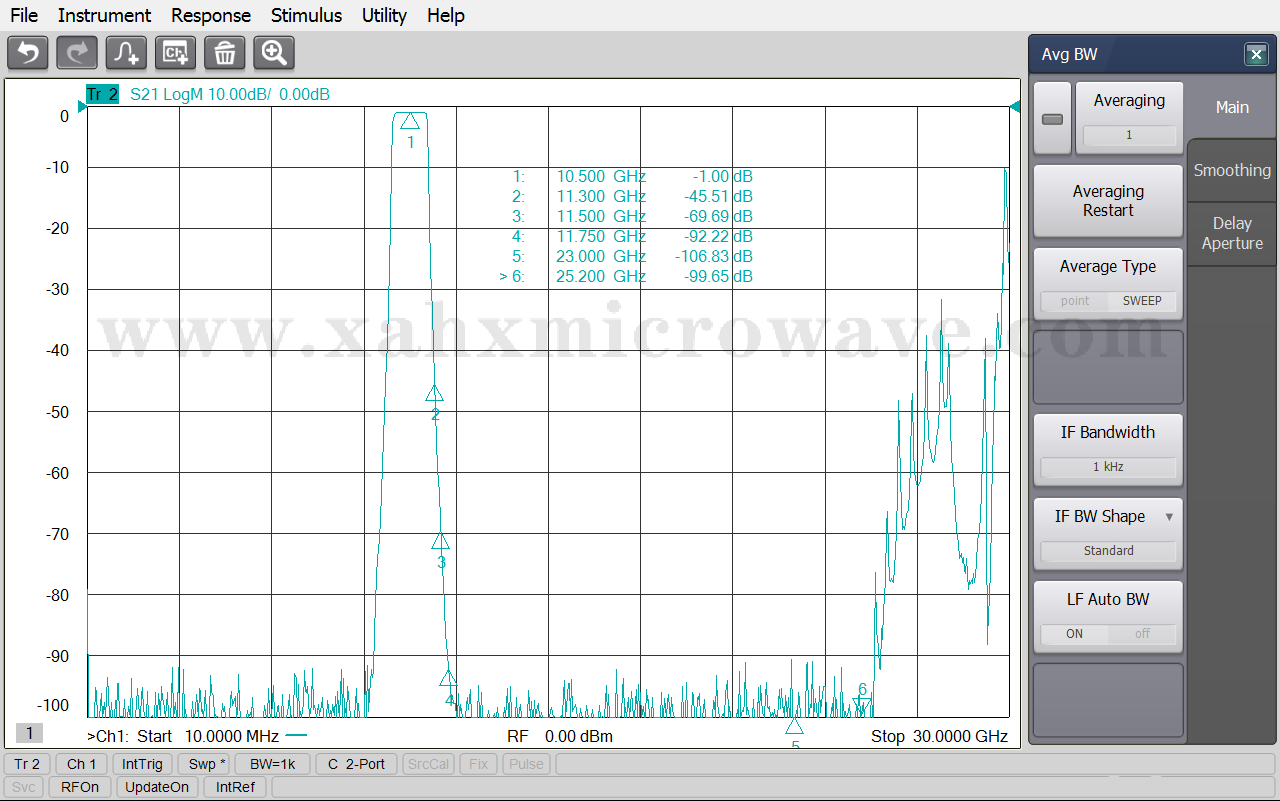Edit the IF Bandwidth 1 kHz value

[x=1108, y=467]
